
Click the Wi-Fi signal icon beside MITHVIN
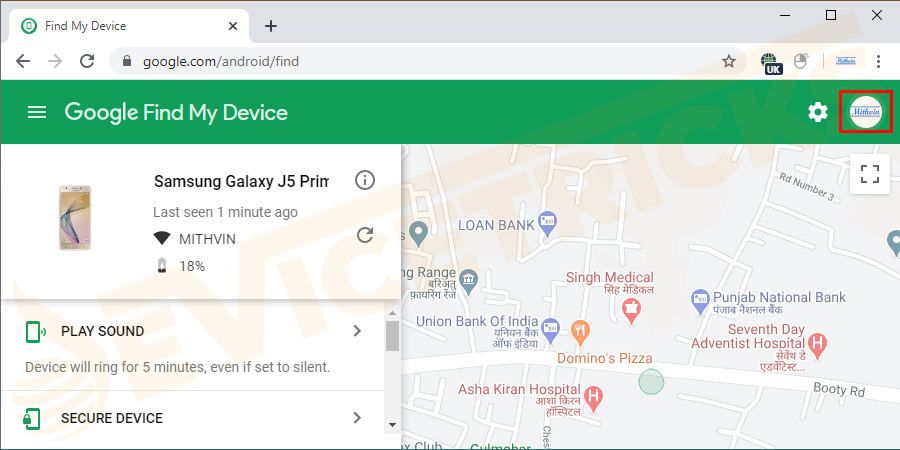click(x=162, y=239)
